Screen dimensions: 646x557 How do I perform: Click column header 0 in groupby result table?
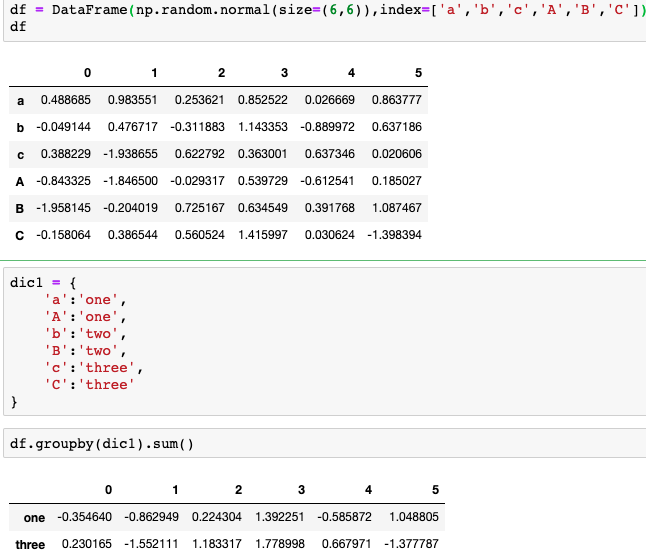coord(108,490)
